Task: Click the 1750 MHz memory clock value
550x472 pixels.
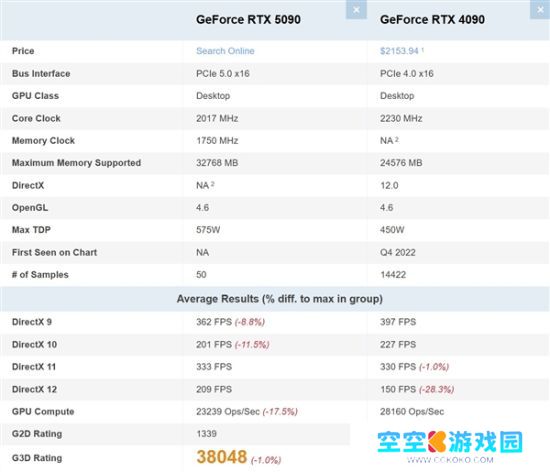Action: [217, 141]
